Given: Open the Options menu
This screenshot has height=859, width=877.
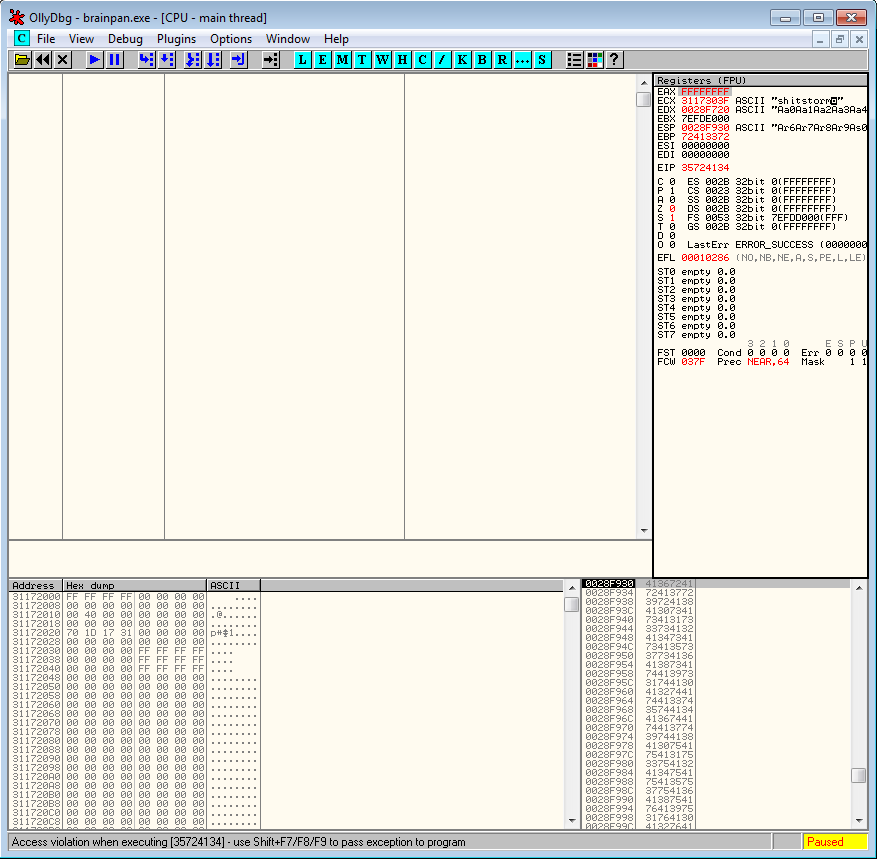Looking at the screenshot, I should tap(231, 39).
